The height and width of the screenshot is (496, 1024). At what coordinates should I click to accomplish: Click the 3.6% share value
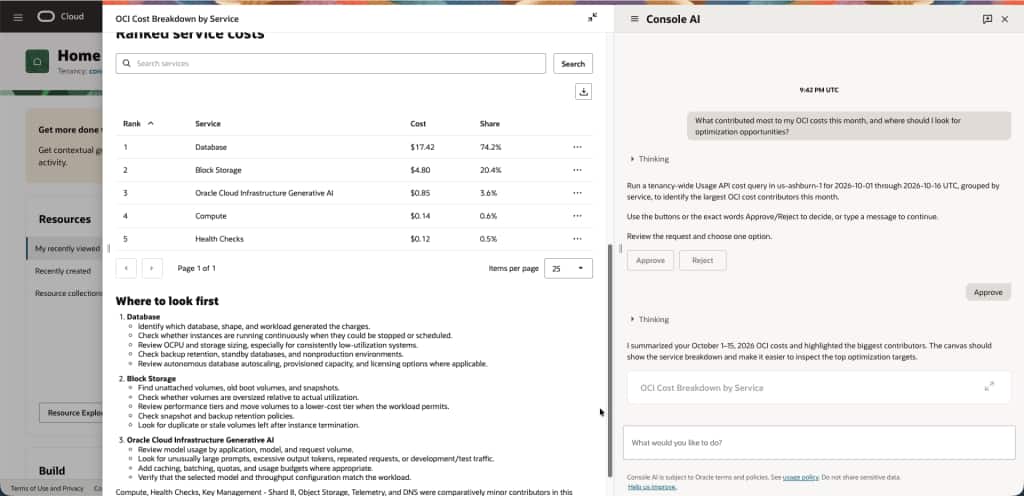[488, 193]
